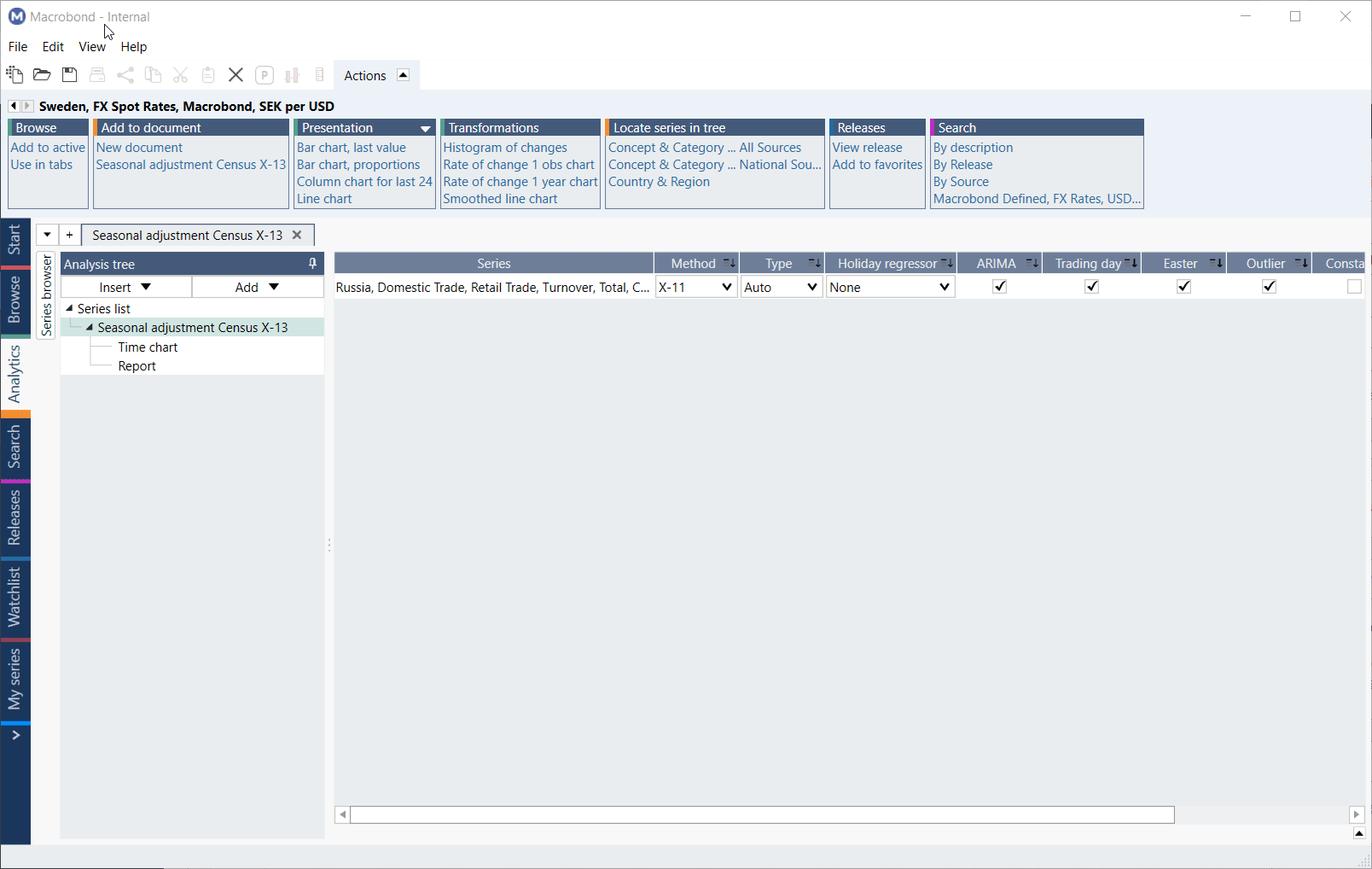Image resolution: width=1372 pixels, height=869 pixels.
Task: Switch to the Watchlist sidebar tab
Action: (15, 598)
